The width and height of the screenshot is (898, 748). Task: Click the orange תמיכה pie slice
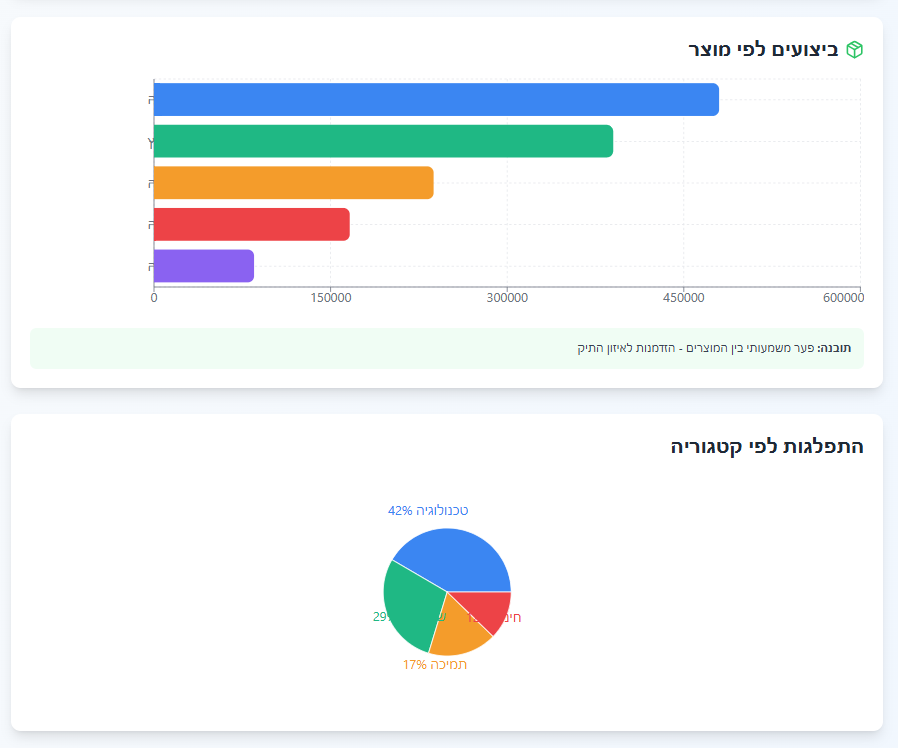459,628
